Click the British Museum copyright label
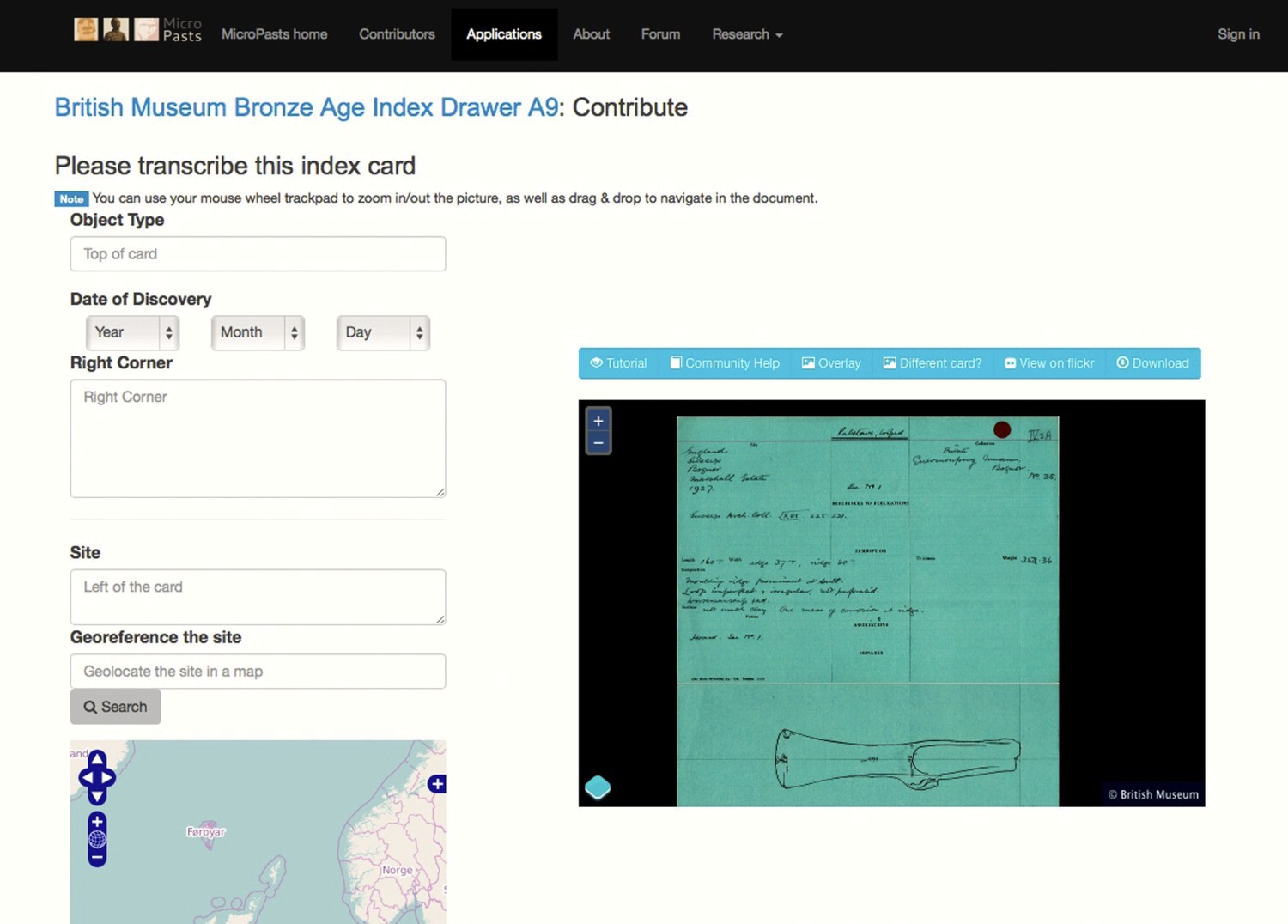This screenshot has width=1288, height=924. [1153, 794]
